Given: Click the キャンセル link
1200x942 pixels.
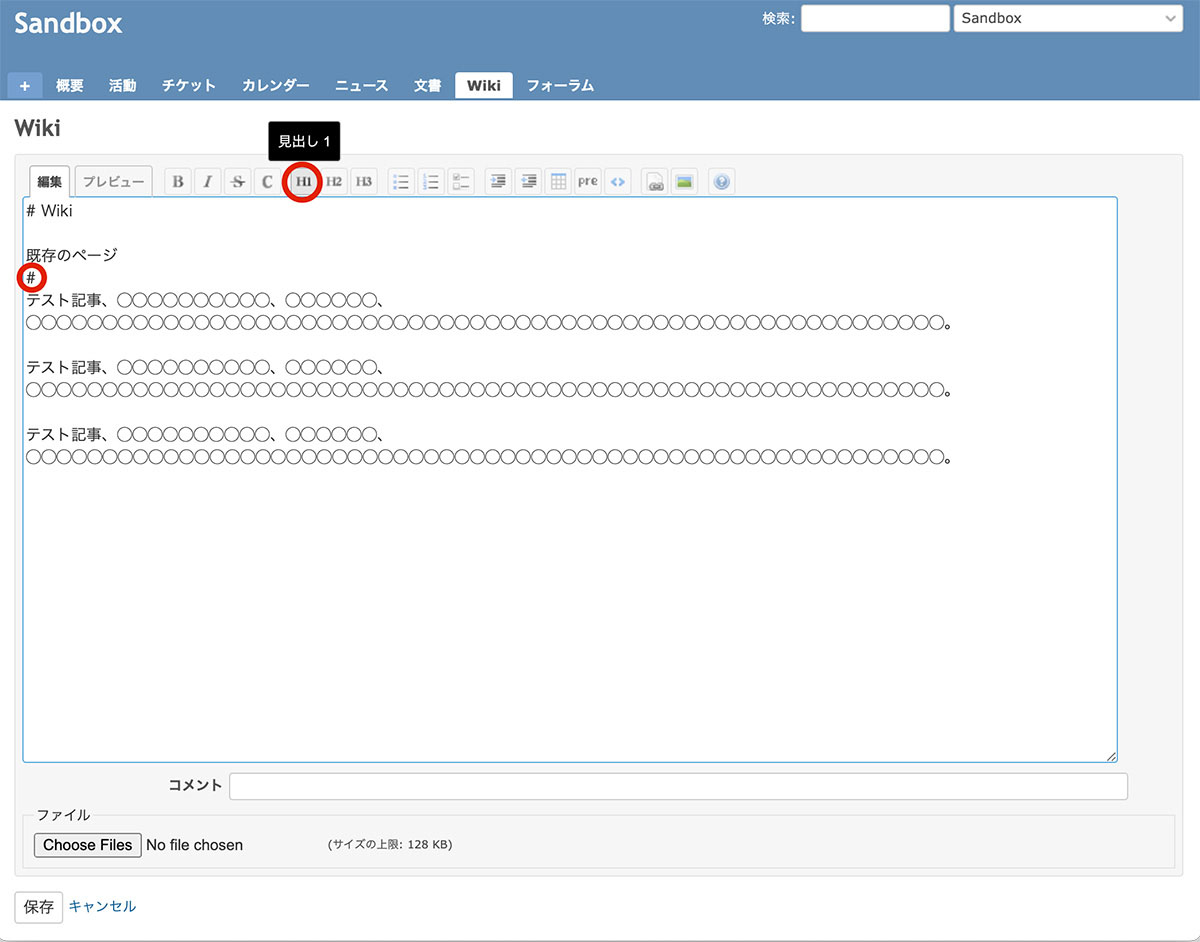Looking at the screenshot, I should click(x=102, y=907).
